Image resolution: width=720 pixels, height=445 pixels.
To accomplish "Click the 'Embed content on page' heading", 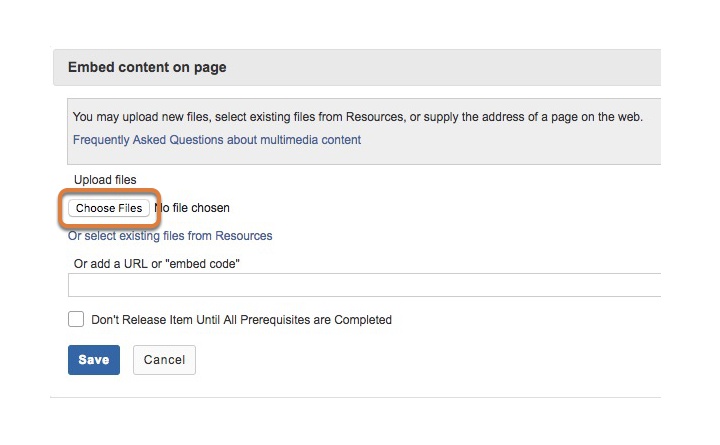I will click(147, 67).
